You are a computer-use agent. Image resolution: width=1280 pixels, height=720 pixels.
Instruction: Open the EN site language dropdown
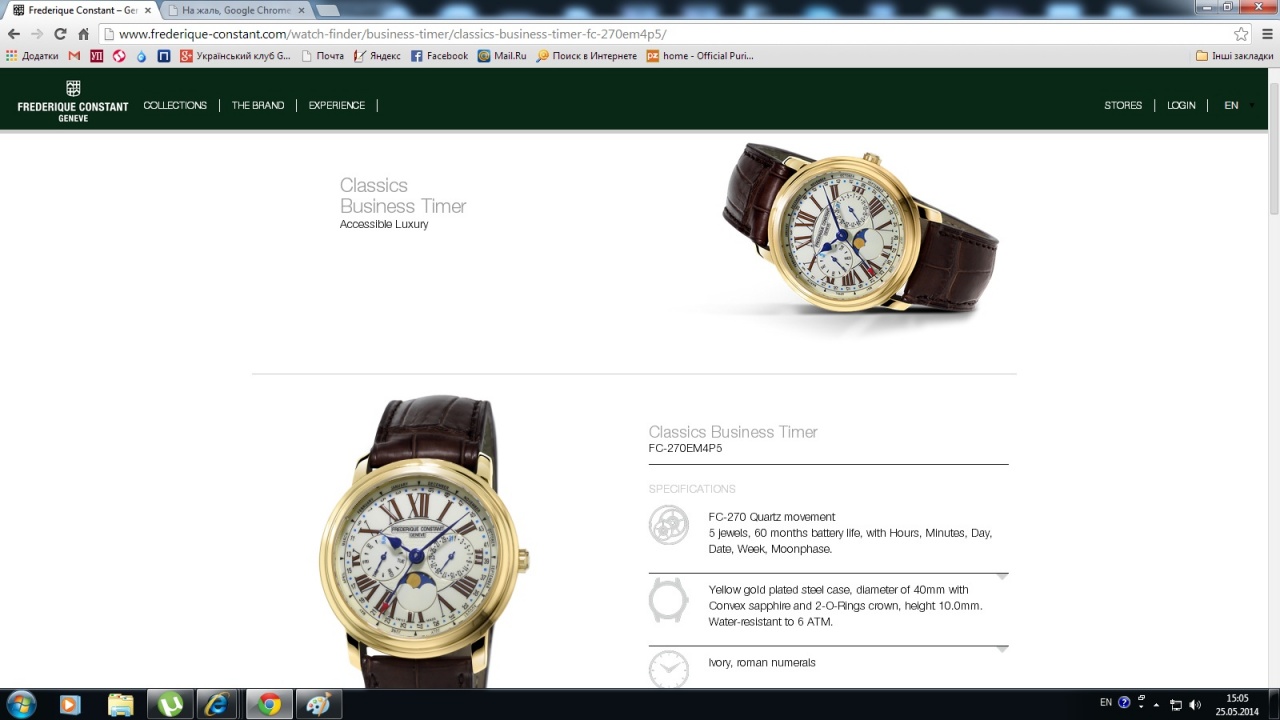1238,105
